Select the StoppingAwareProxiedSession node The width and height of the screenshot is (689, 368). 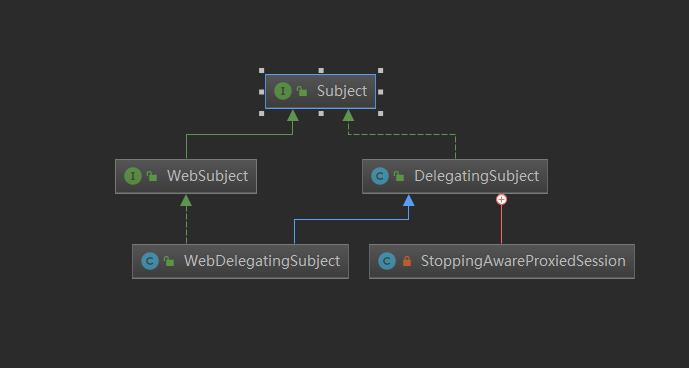click(502, 261)
